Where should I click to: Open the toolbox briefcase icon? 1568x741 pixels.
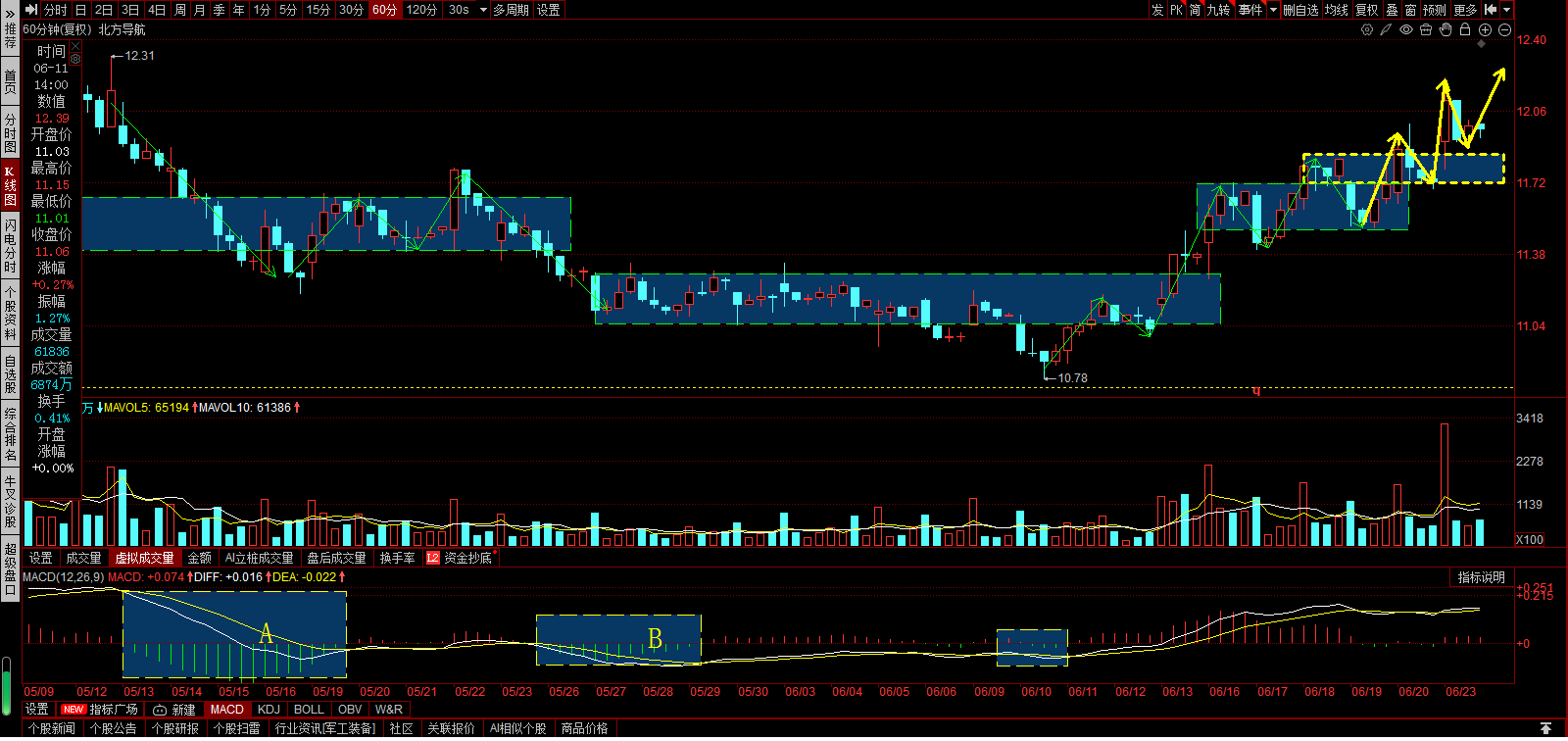1426,30
